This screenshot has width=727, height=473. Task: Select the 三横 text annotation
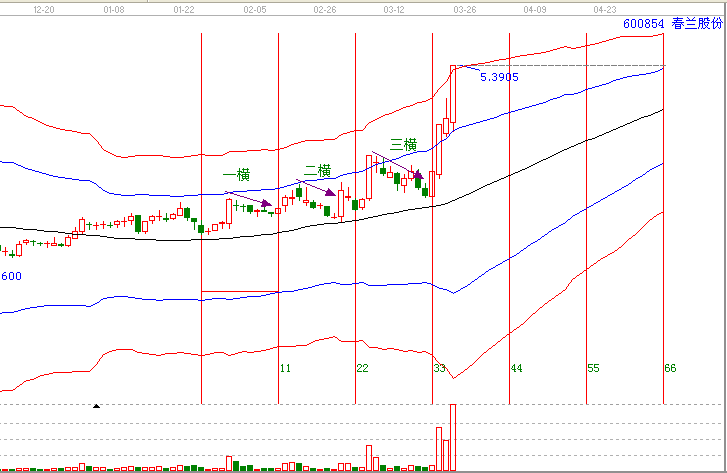[x=403, y=145]
